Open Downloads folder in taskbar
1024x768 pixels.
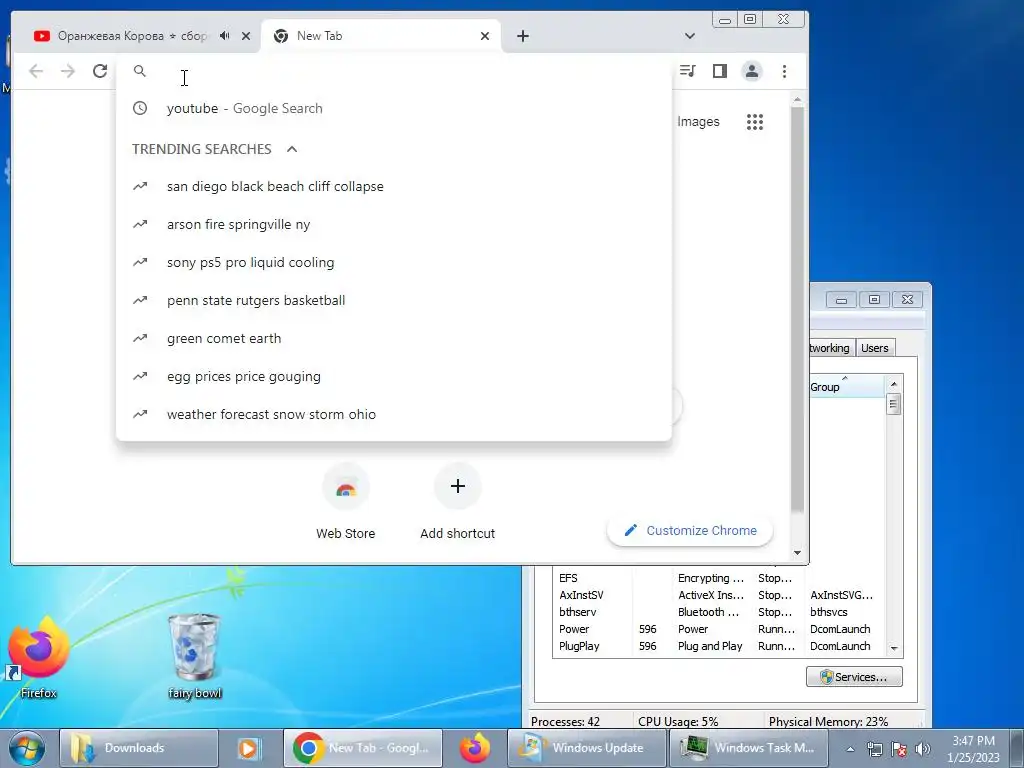[x=138, y=748]
